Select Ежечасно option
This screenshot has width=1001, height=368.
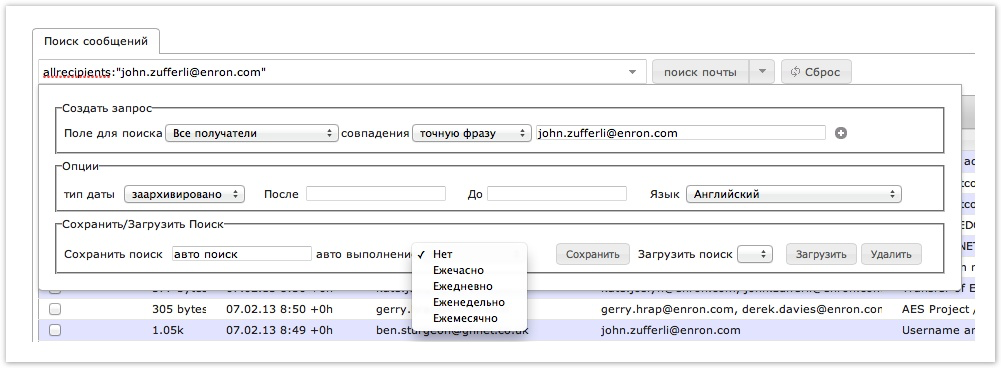[470, 270]
